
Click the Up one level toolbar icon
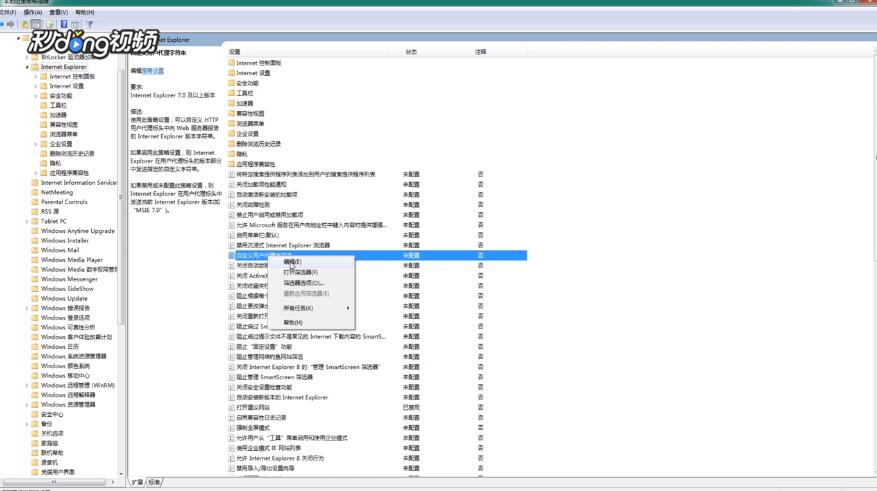tap(25, 24)
